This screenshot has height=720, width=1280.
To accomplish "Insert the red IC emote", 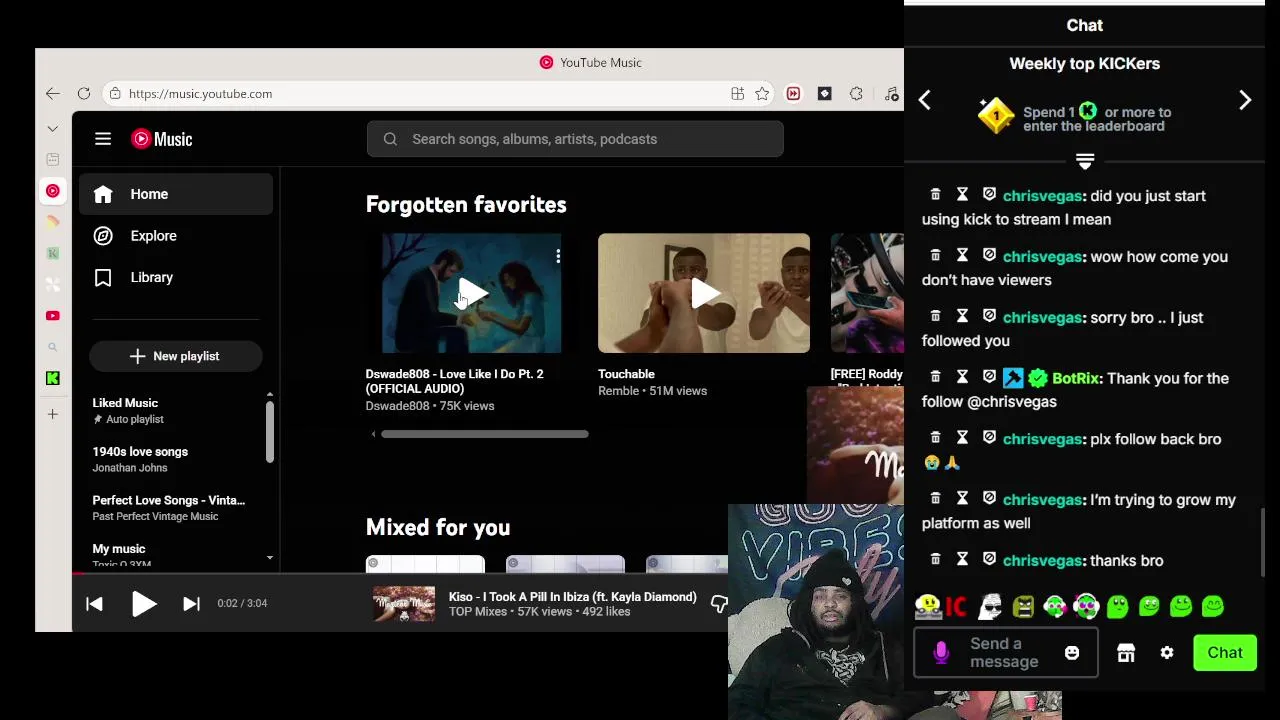I will 957,606.
